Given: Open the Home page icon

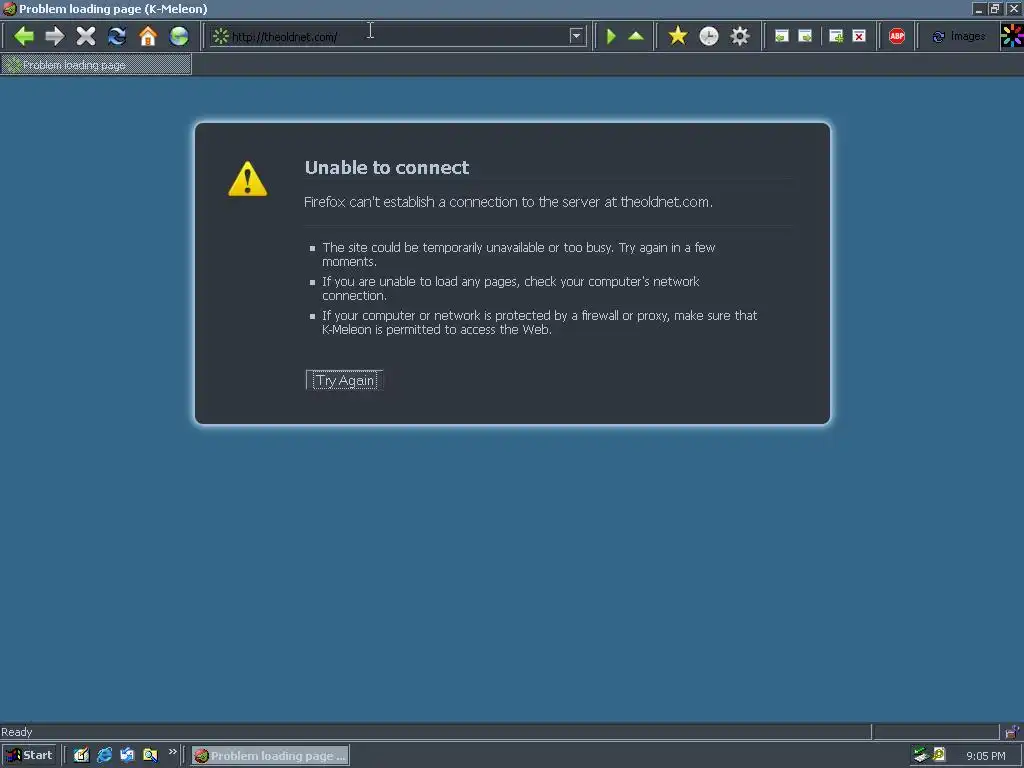Looking at the screenshot, I should click(148, 36).
